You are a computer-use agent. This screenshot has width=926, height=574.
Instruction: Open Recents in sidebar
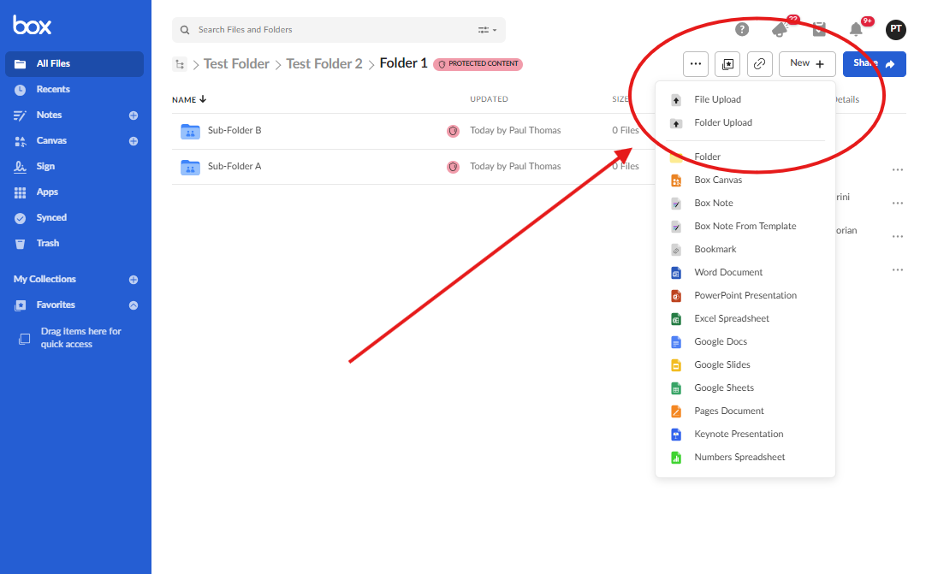53,89
